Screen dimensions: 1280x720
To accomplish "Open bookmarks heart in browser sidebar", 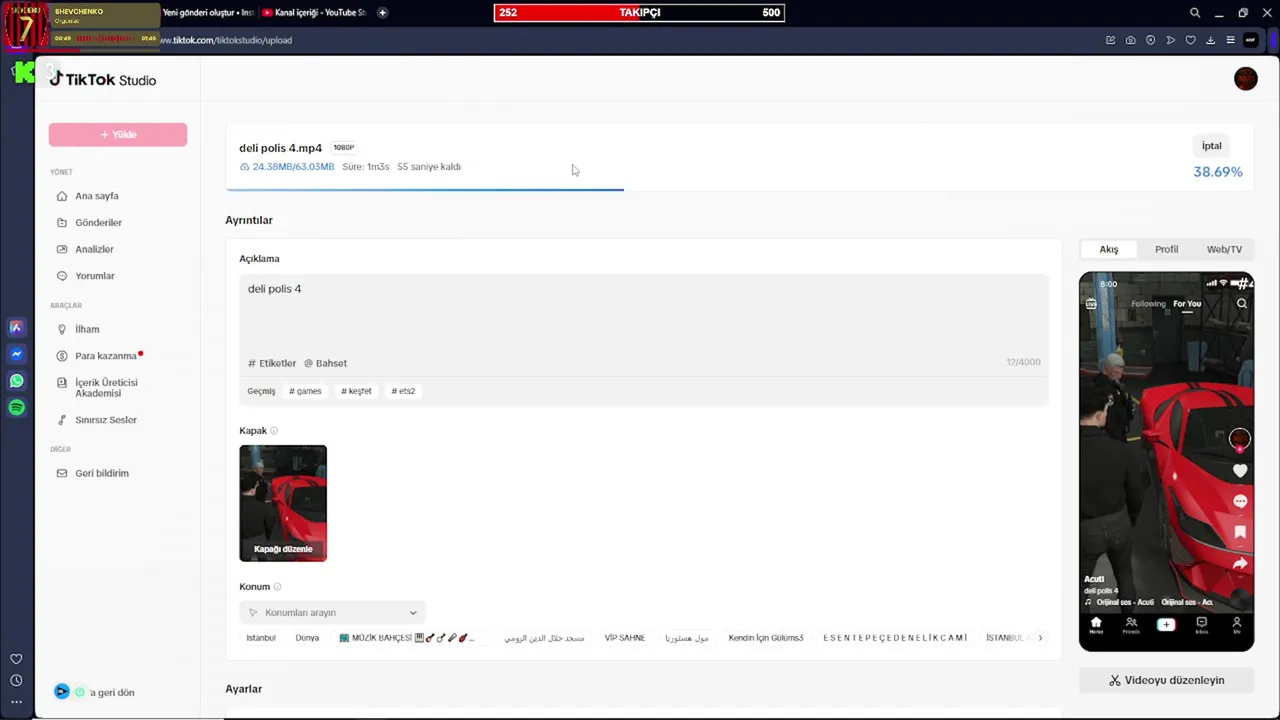I will coord(16,659).
